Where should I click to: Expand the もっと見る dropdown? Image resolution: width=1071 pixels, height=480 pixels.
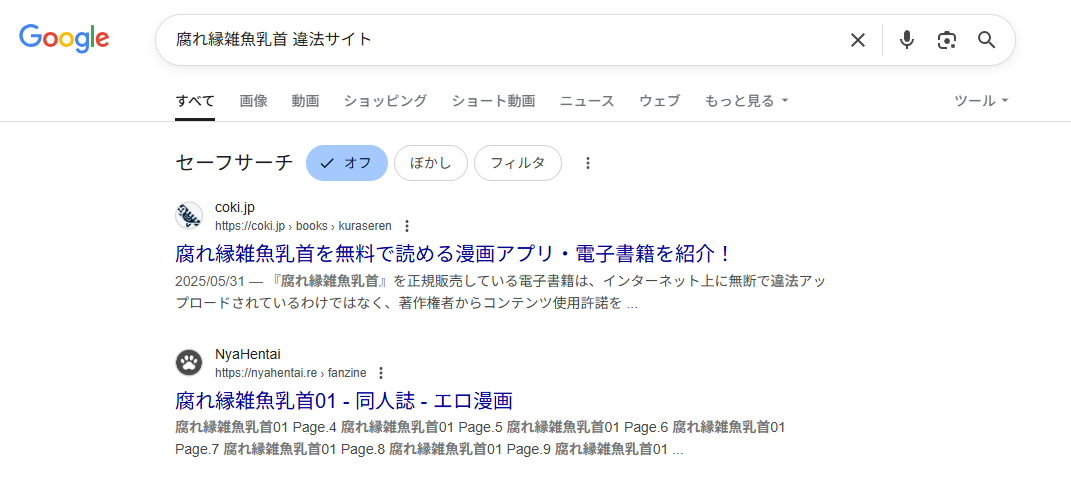(x=747, y=101)
